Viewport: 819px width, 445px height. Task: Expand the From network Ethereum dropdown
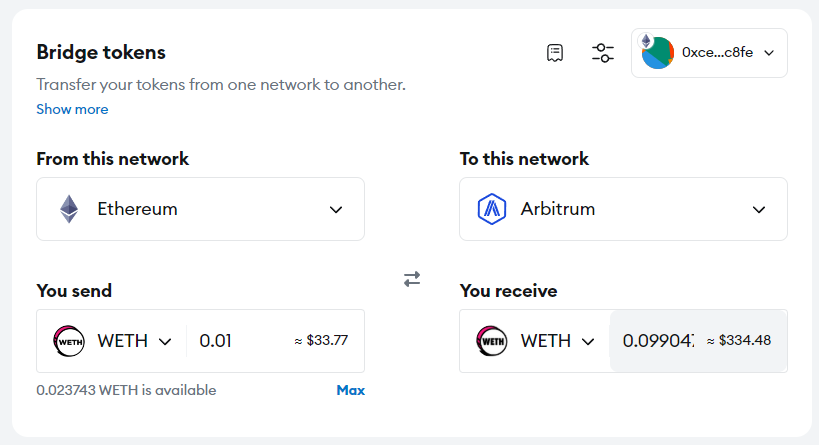tap(336, 210)
